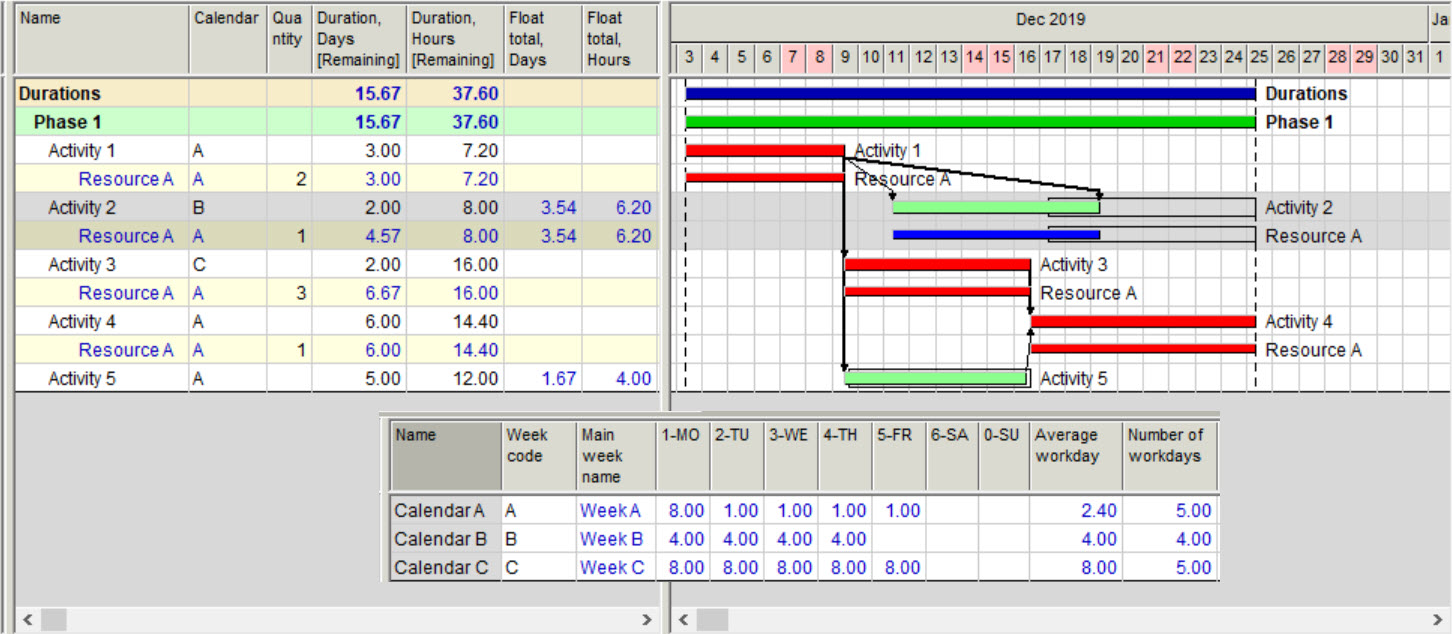1452x634 pixels.
Task: Select Activity 3 in the table
Action: tap(82, 265)
